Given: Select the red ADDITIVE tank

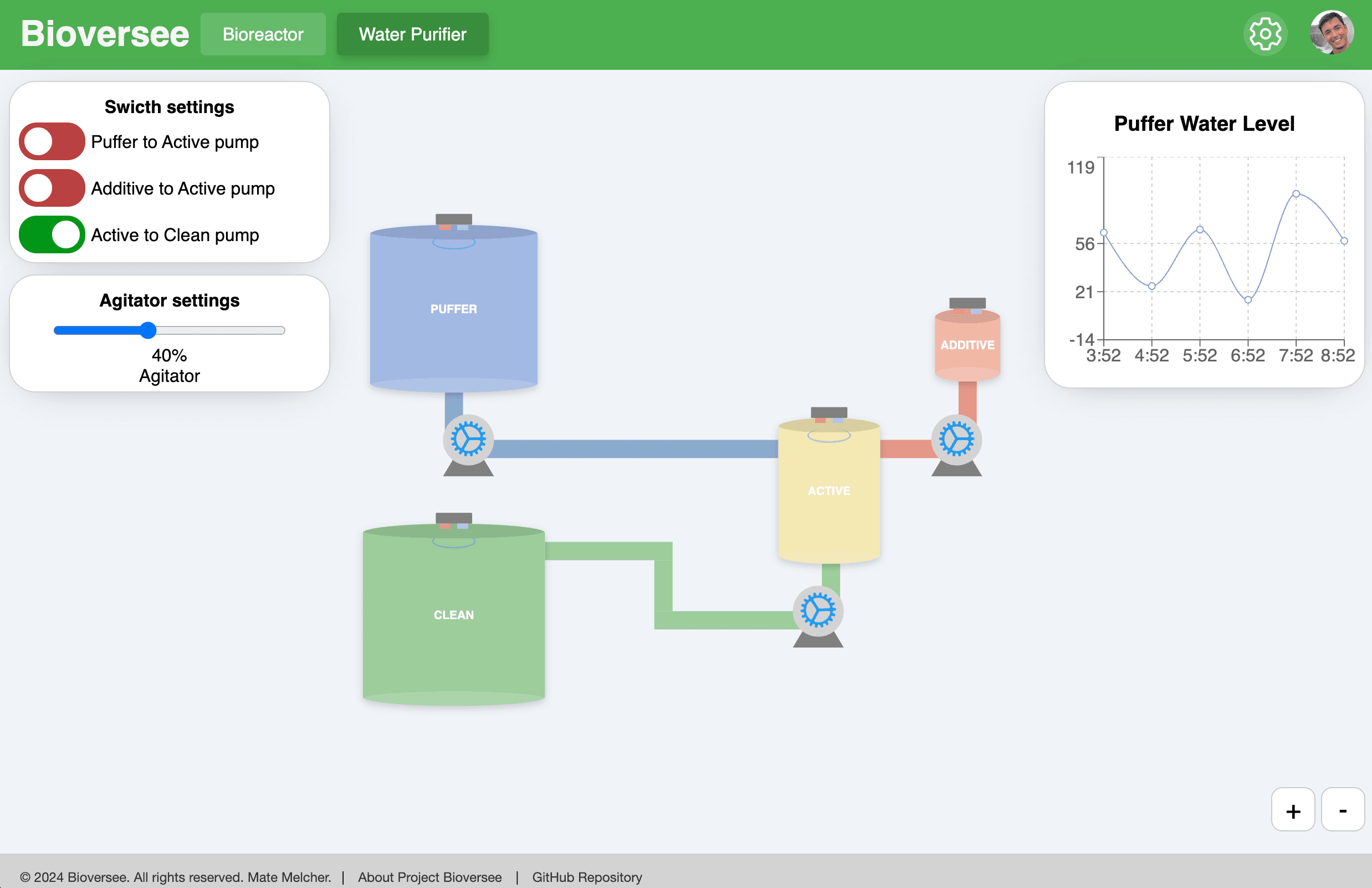Looking at the screenshot, I should (967, 345).
